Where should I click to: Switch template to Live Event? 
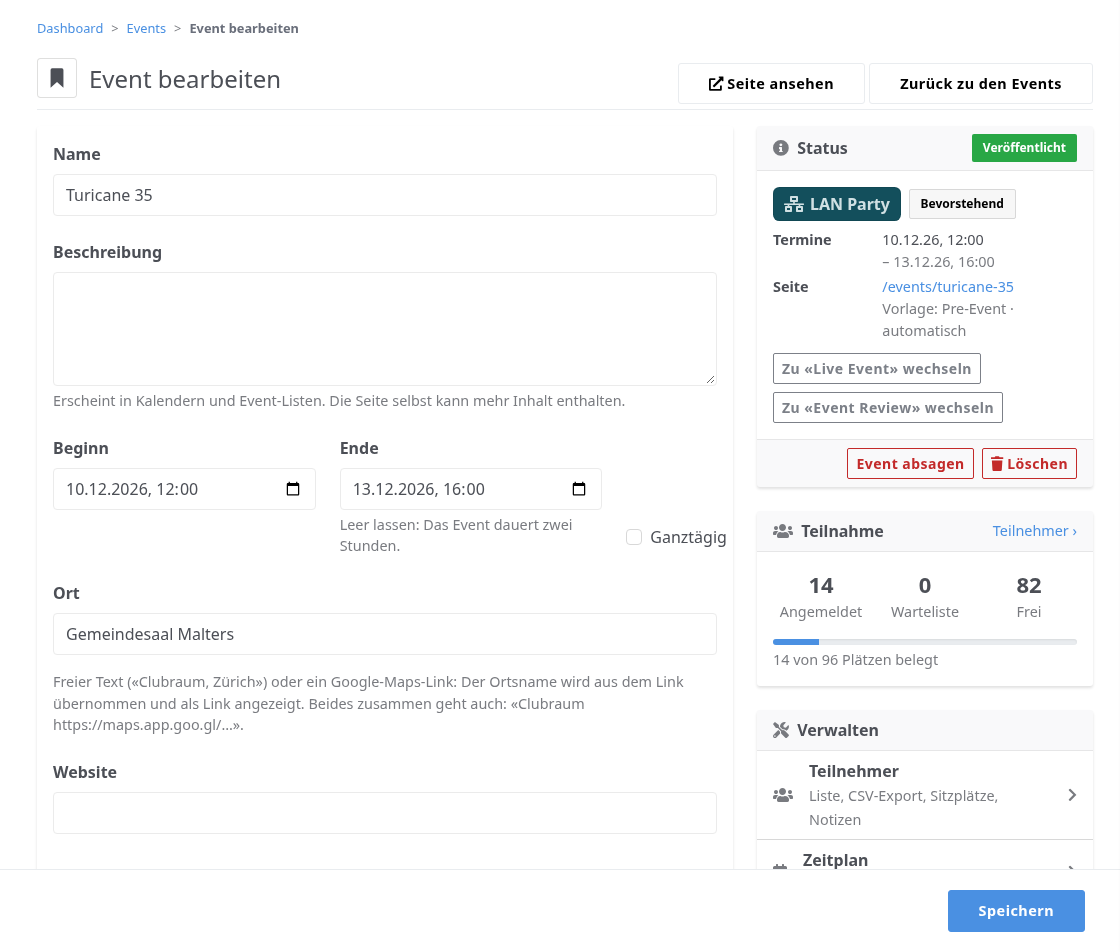click(876, 369)
